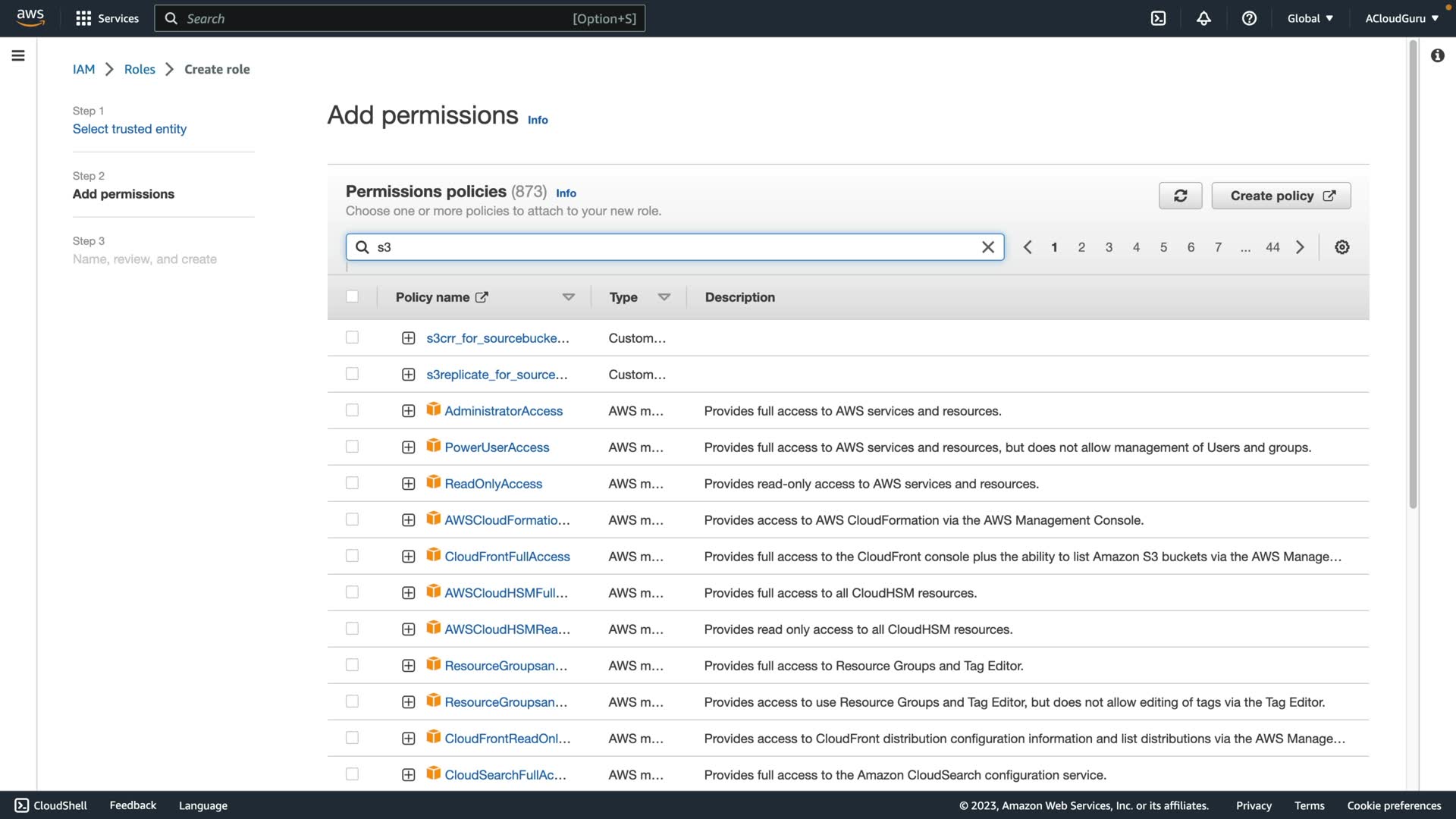Open table preferences gear icon

1341,247
